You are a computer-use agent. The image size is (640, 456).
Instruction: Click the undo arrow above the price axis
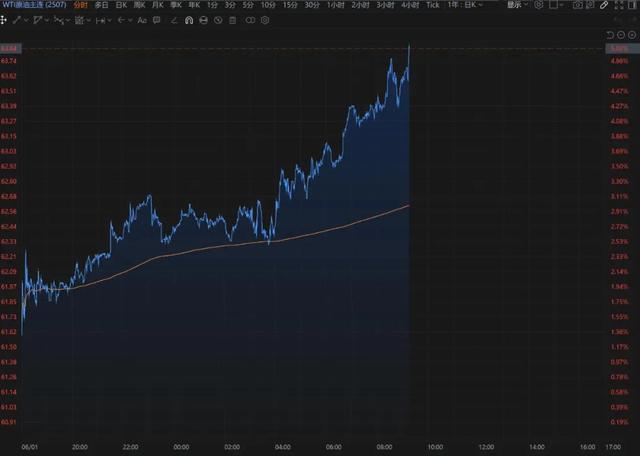(x=610, y=35)
